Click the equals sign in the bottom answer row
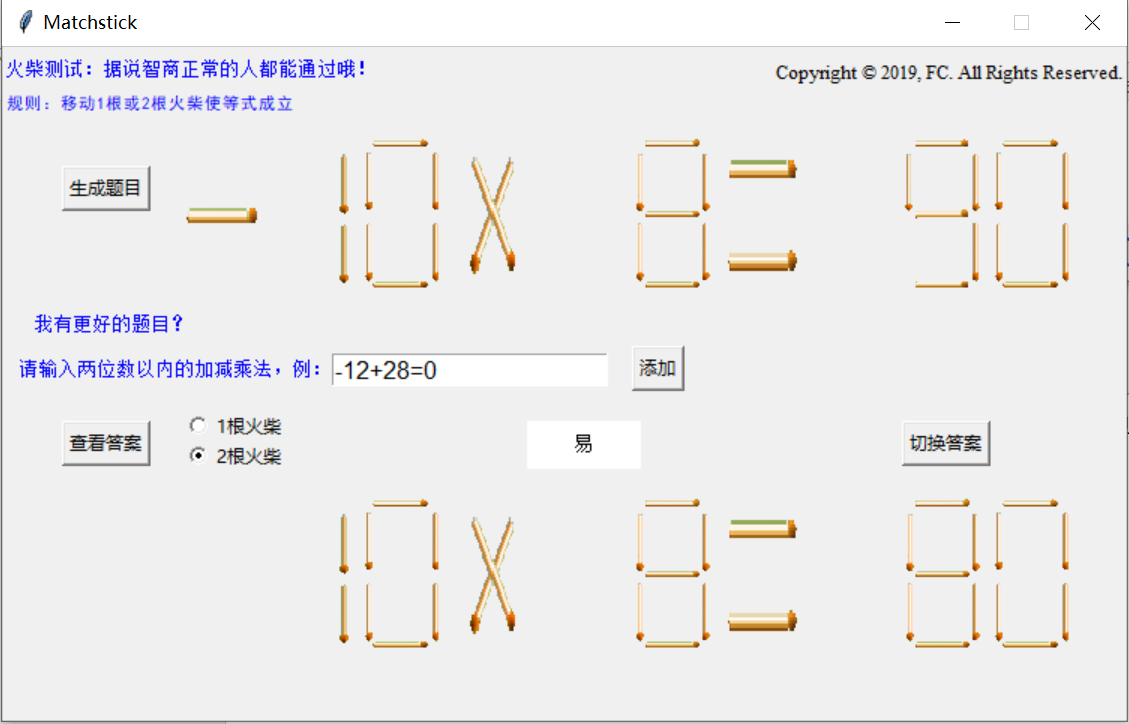1129x724 pixels. pyautogui.click(x=763, y=575)
